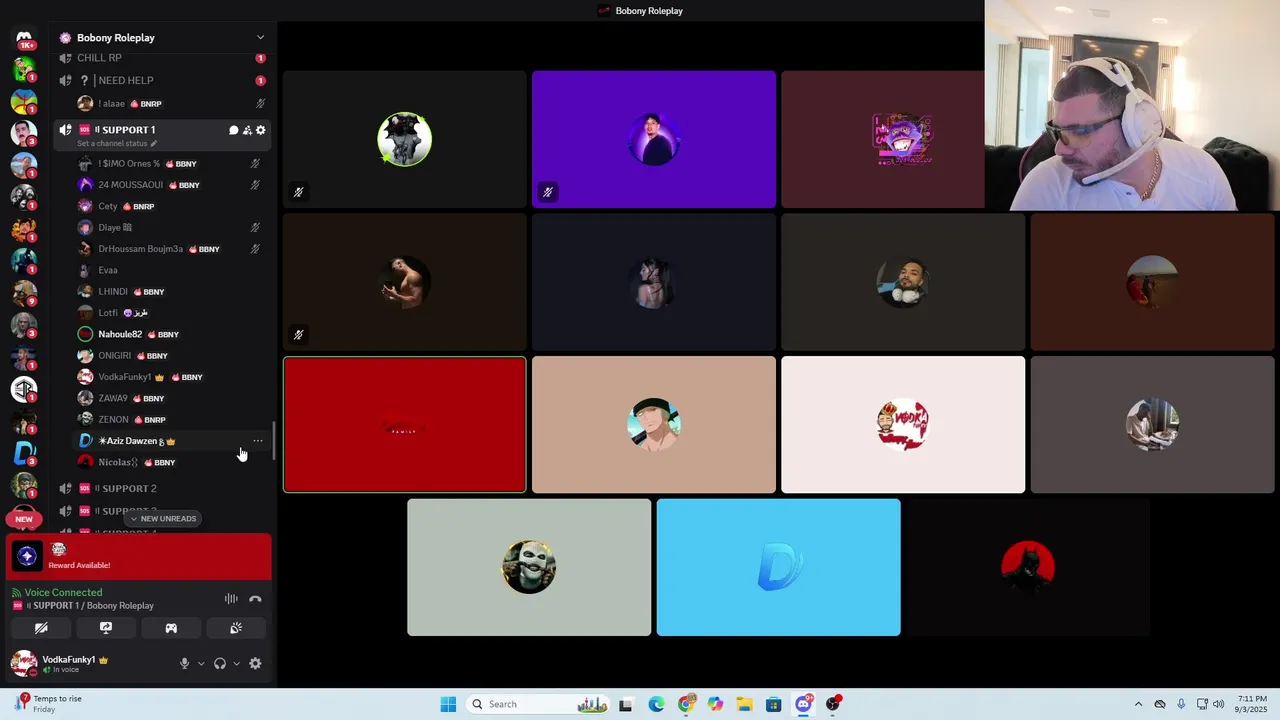Select user 'Nicolas' in voice list
Screen dimensions: 1280x720
tap(172, 462)
